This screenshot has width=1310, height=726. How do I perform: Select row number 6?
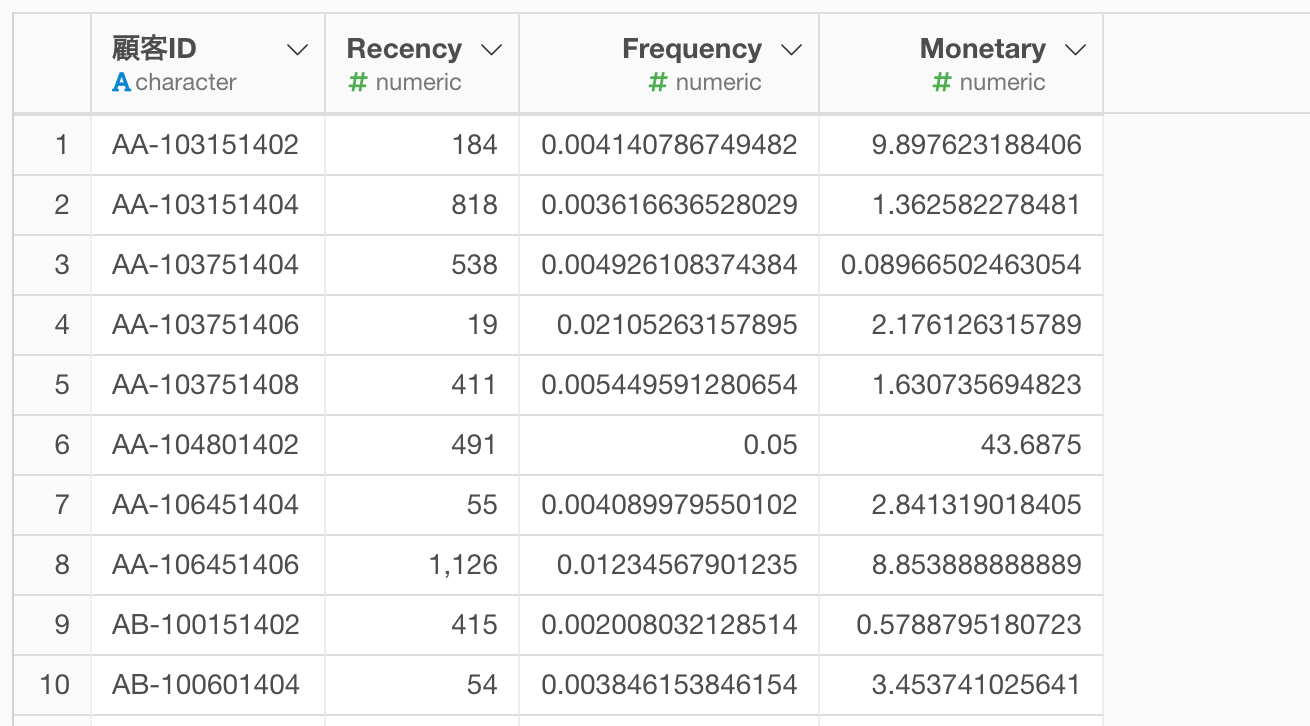pos(53,445)
